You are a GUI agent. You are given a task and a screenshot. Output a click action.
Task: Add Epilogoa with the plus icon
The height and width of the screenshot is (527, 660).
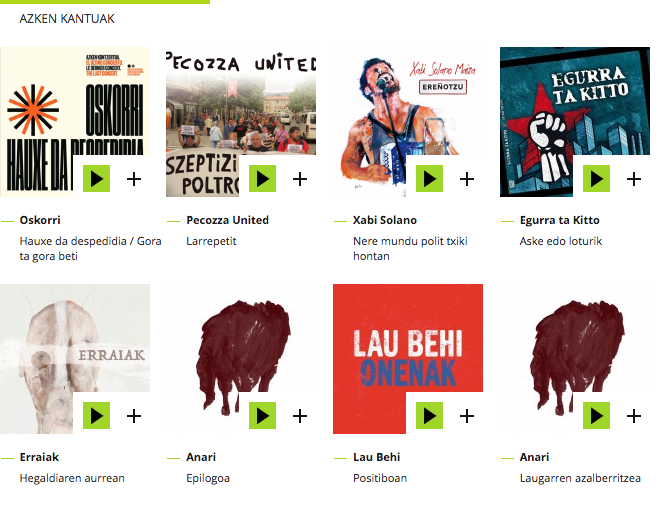click(x=300, y=416)
